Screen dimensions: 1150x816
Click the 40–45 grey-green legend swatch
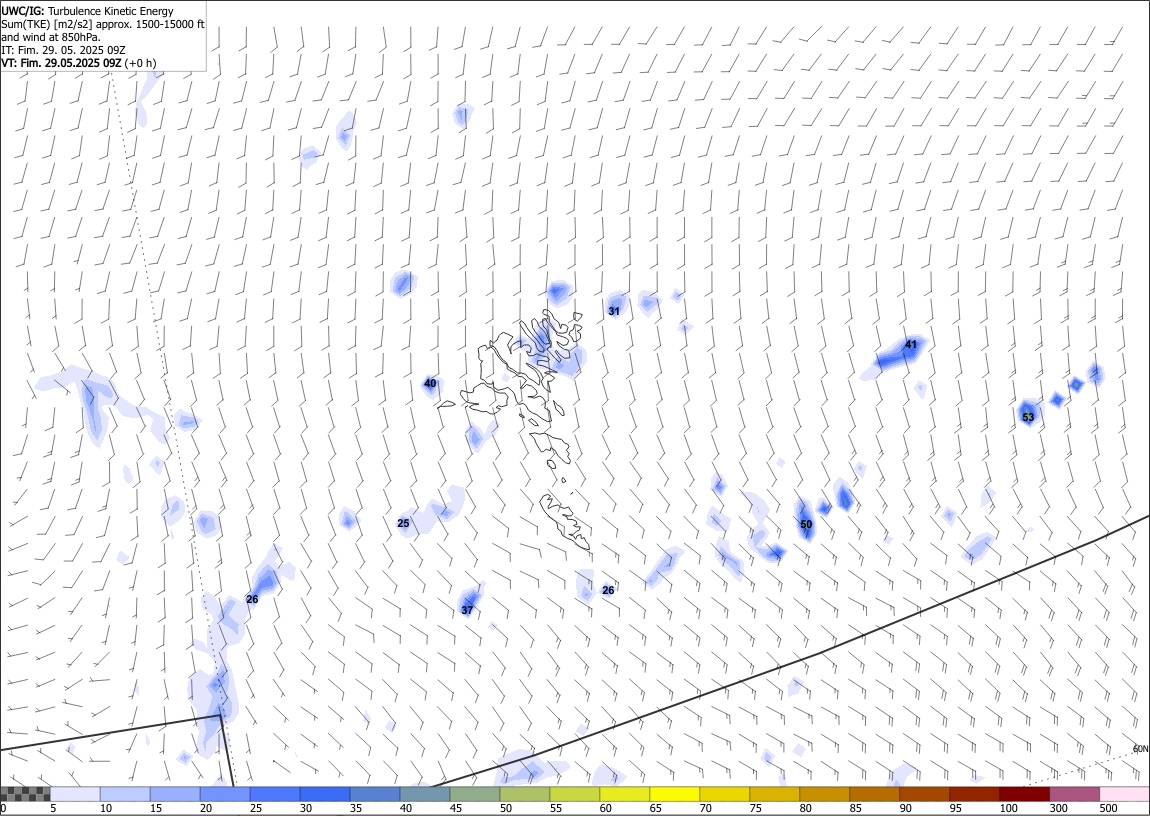(x=425, y=794)
